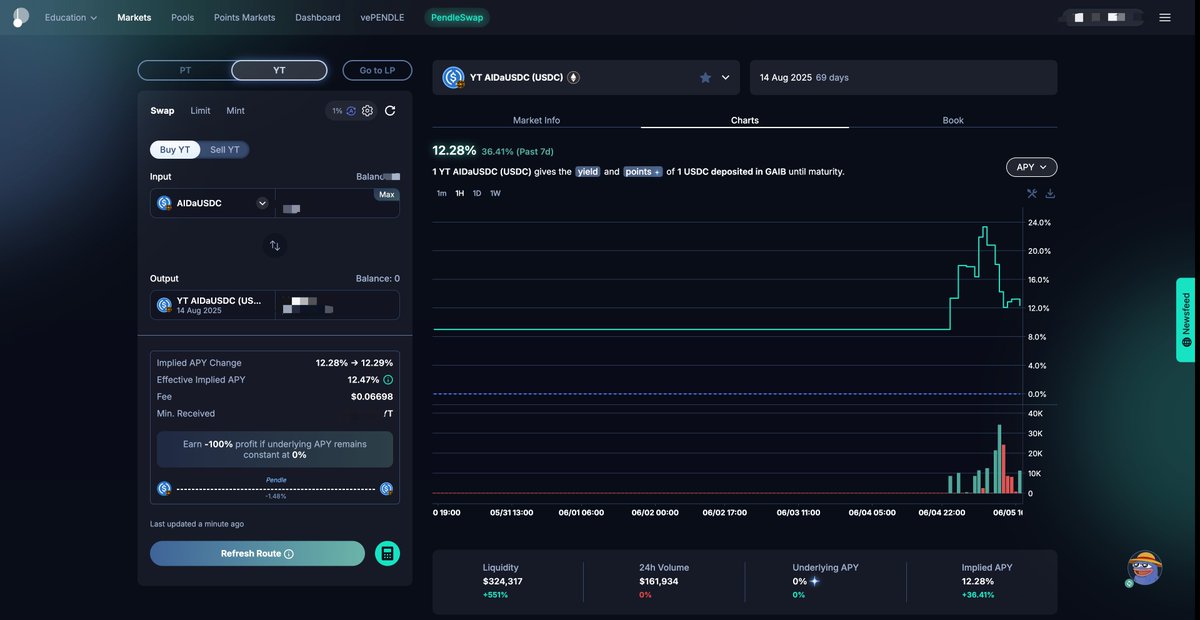Open the slippage settings gear
Screen dimensions: 1200x620
click(x=367, y=111)
